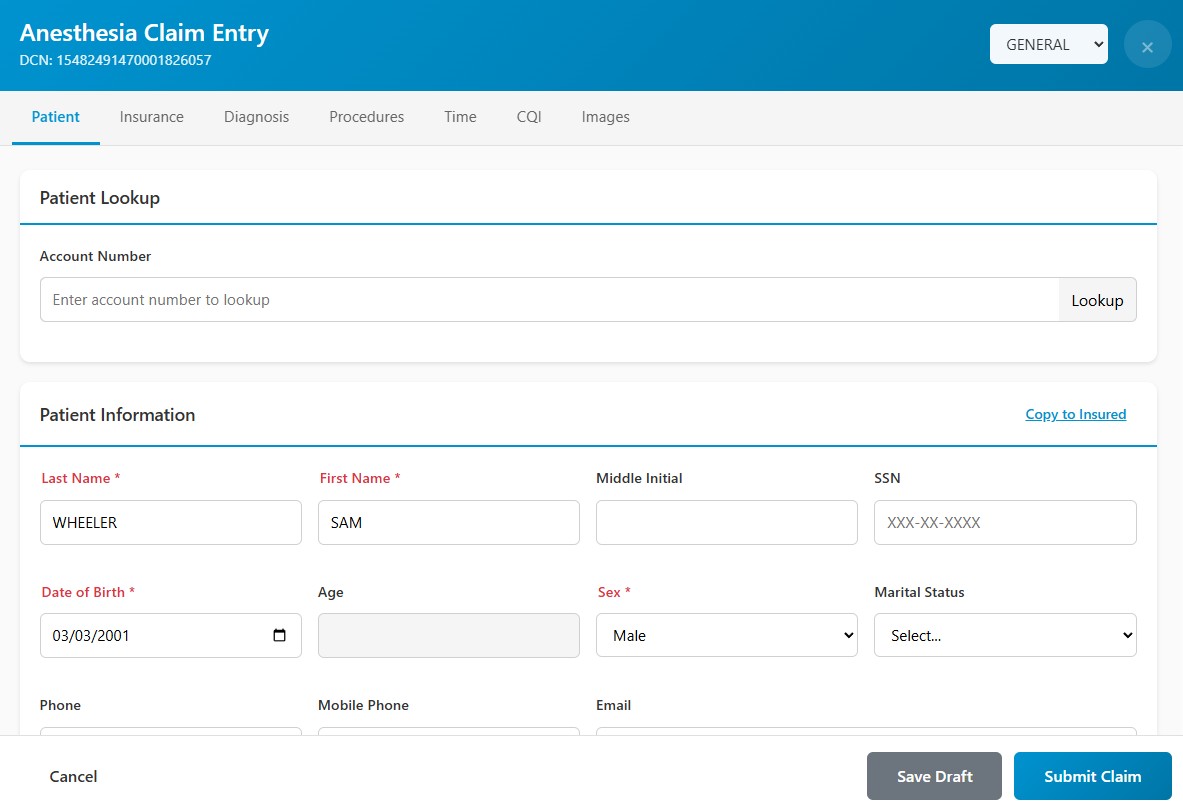The width and height of the screenshot is (1183, 809).
Task: Switch to the Insurance tab
Action: pyautogui.click(x=151, y=117)
